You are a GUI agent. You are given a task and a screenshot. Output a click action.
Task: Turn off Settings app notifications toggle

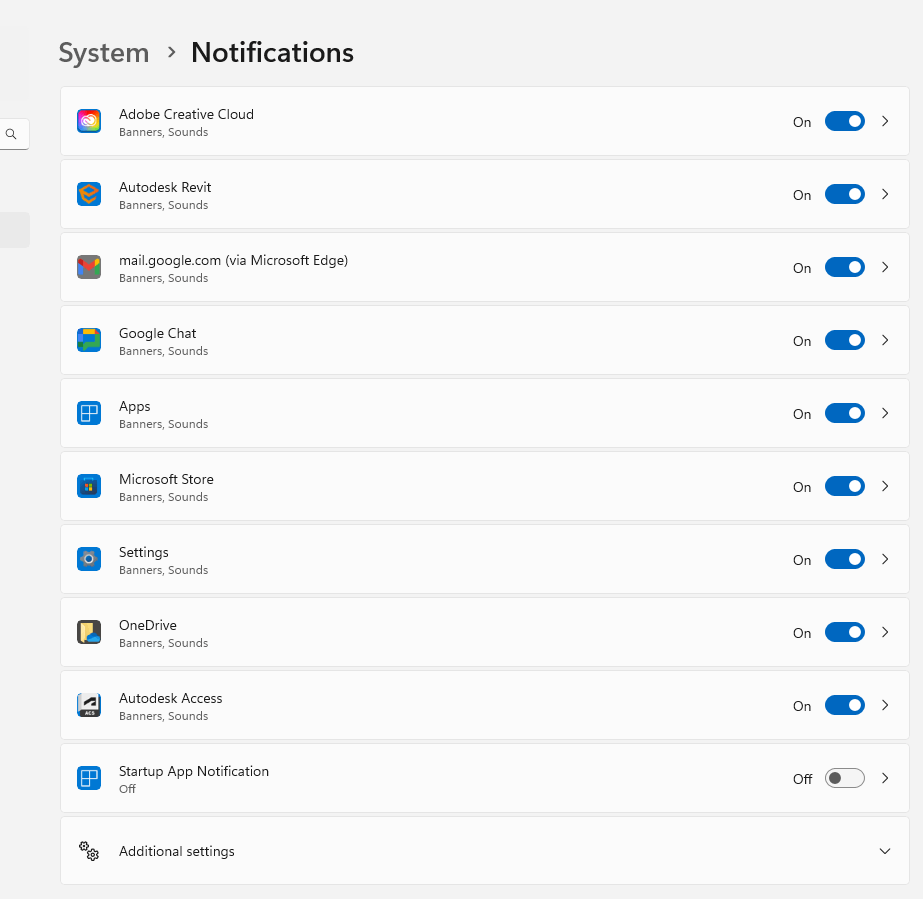845,559
